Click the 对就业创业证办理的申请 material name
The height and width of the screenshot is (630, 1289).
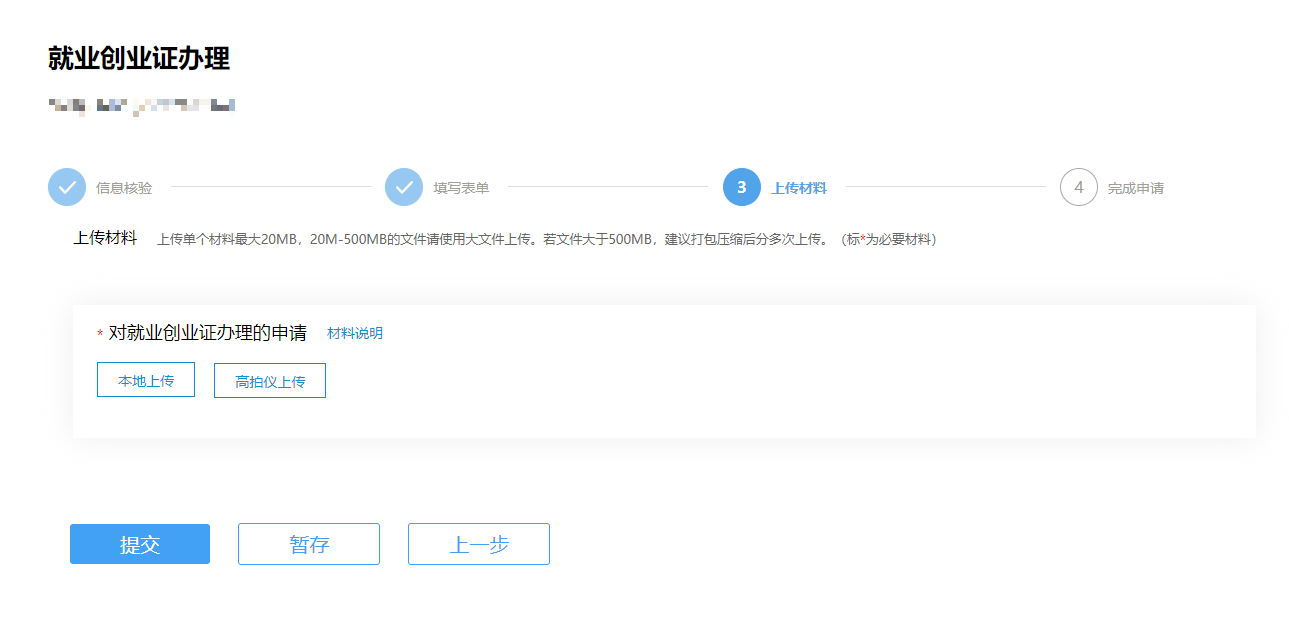[207, 333]
